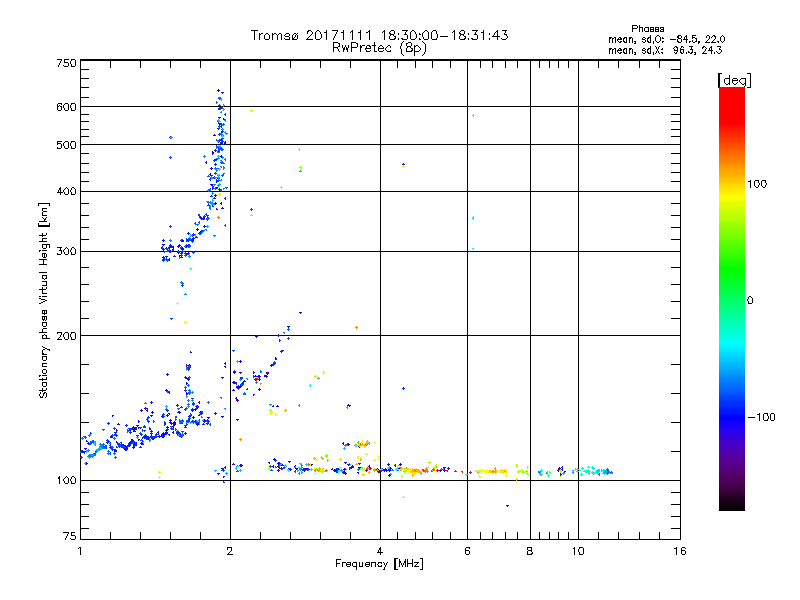Image resolution: width=800 pixels, height=600 pixels.
Task: Click the x-axis tick label '10'
Action: [578, 551]
